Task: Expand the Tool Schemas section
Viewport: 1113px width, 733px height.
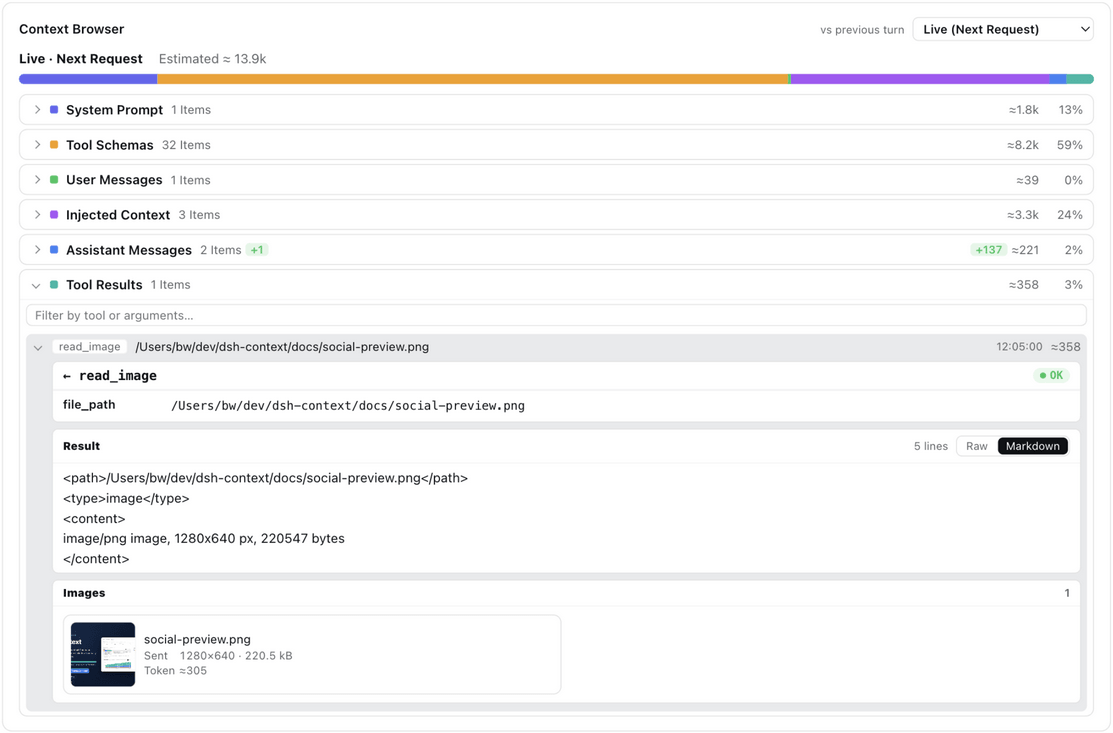Action: click(x=38, y=145)
